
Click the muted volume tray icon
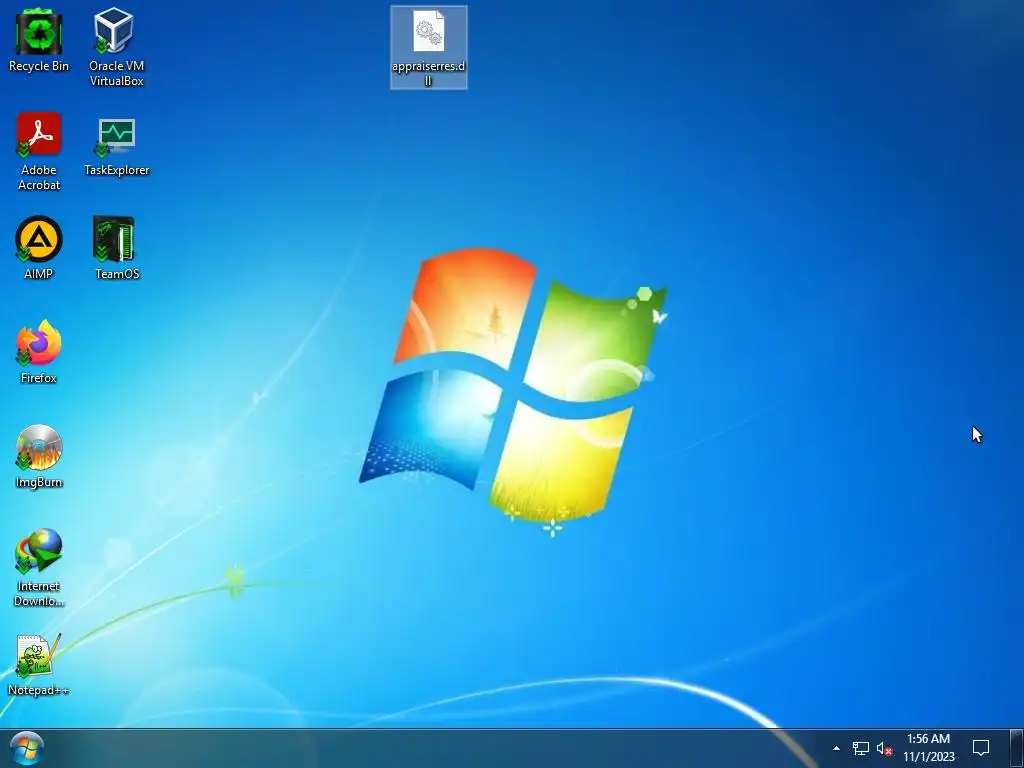click(x=884, y=748)
